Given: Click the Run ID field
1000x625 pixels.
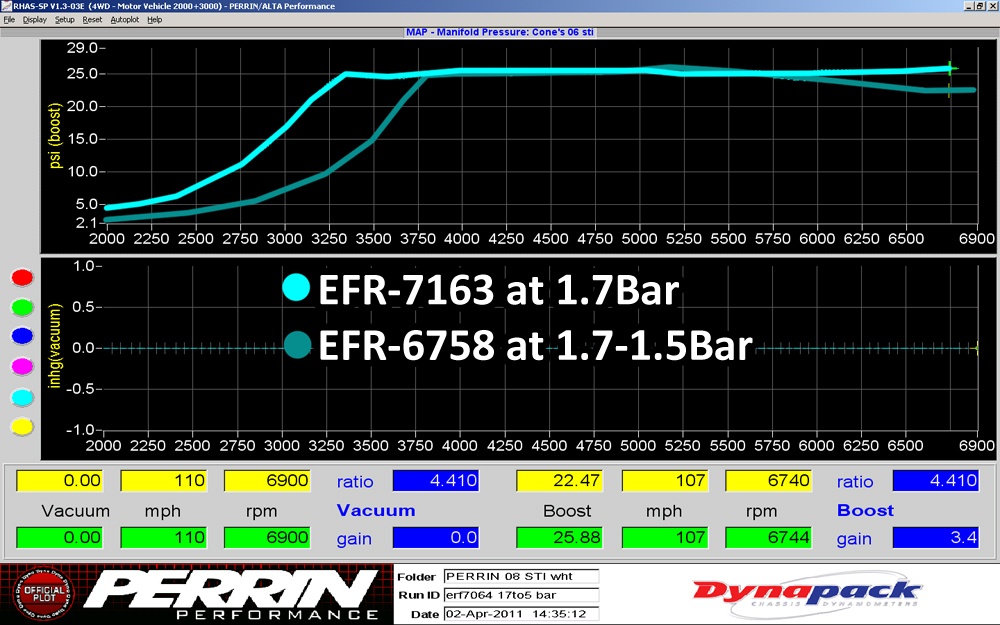Looking at the screenshot, I should coord(521,596).
